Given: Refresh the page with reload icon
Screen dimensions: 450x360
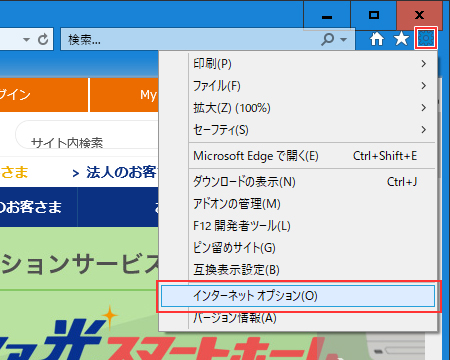Looking at the screenshot, I should [43, 39].
